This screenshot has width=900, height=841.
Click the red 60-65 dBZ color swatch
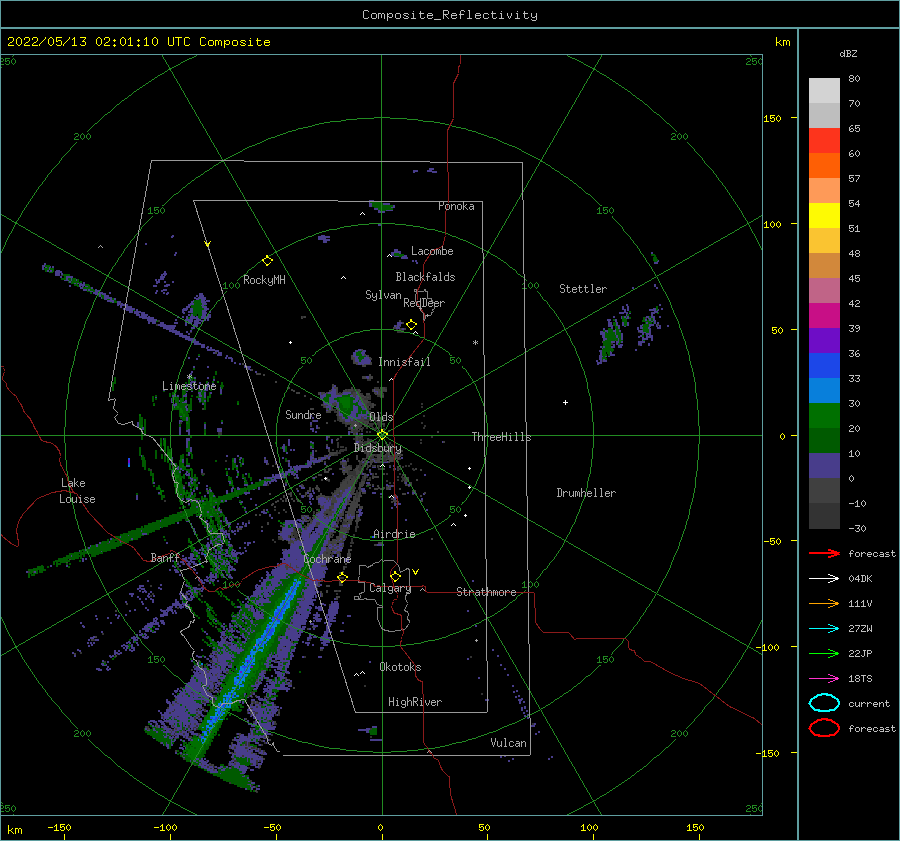click(x=824, y=141)
